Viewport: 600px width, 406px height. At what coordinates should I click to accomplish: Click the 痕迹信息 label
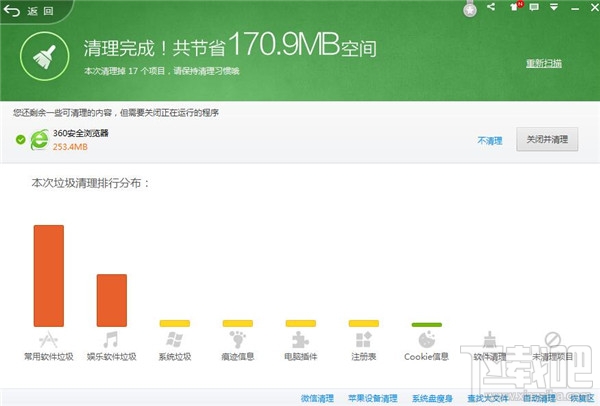coord(238,357)
